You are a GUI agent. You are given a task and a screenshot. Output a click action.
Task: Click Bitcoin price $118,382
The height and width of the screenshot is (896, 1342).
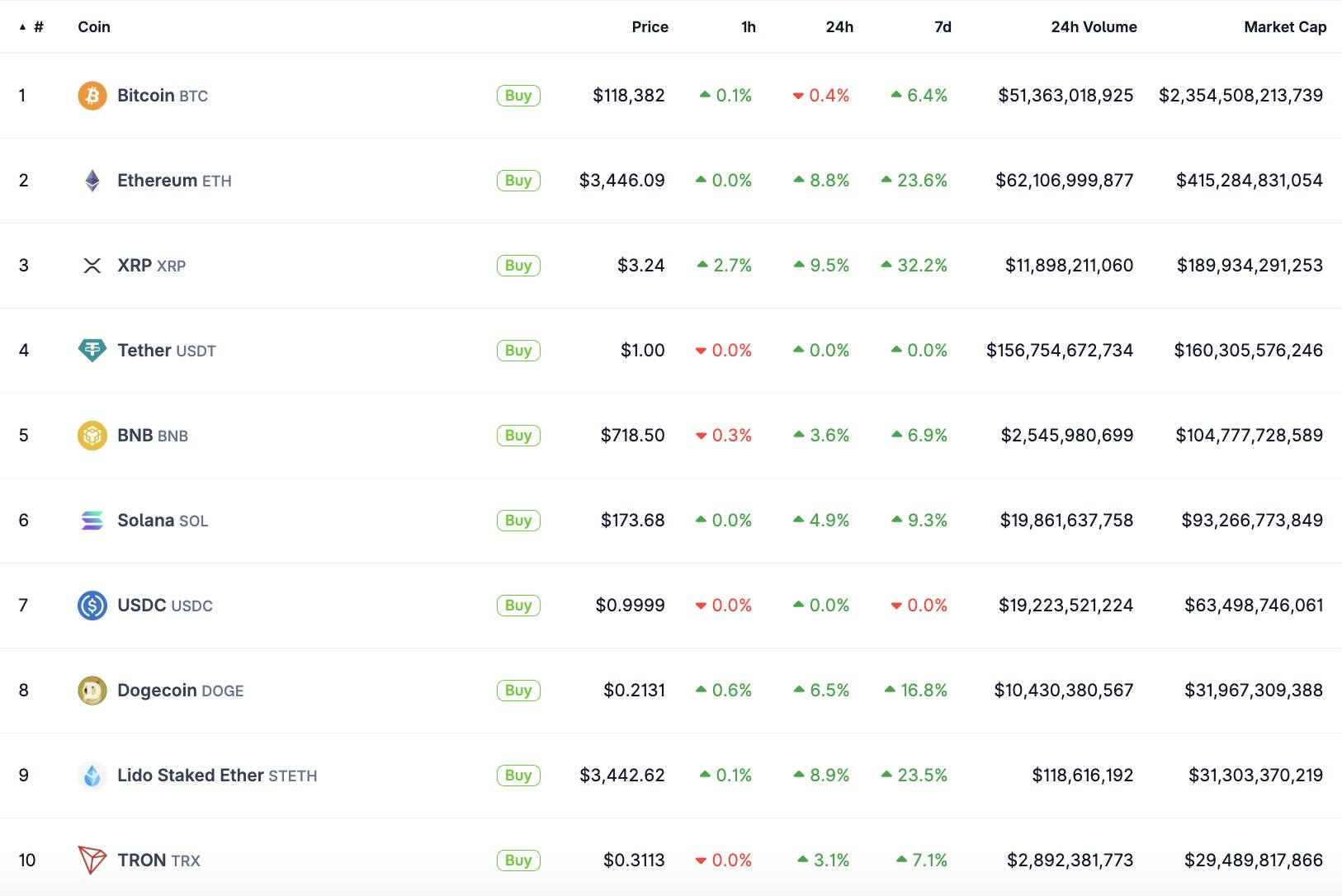point(629,96)
